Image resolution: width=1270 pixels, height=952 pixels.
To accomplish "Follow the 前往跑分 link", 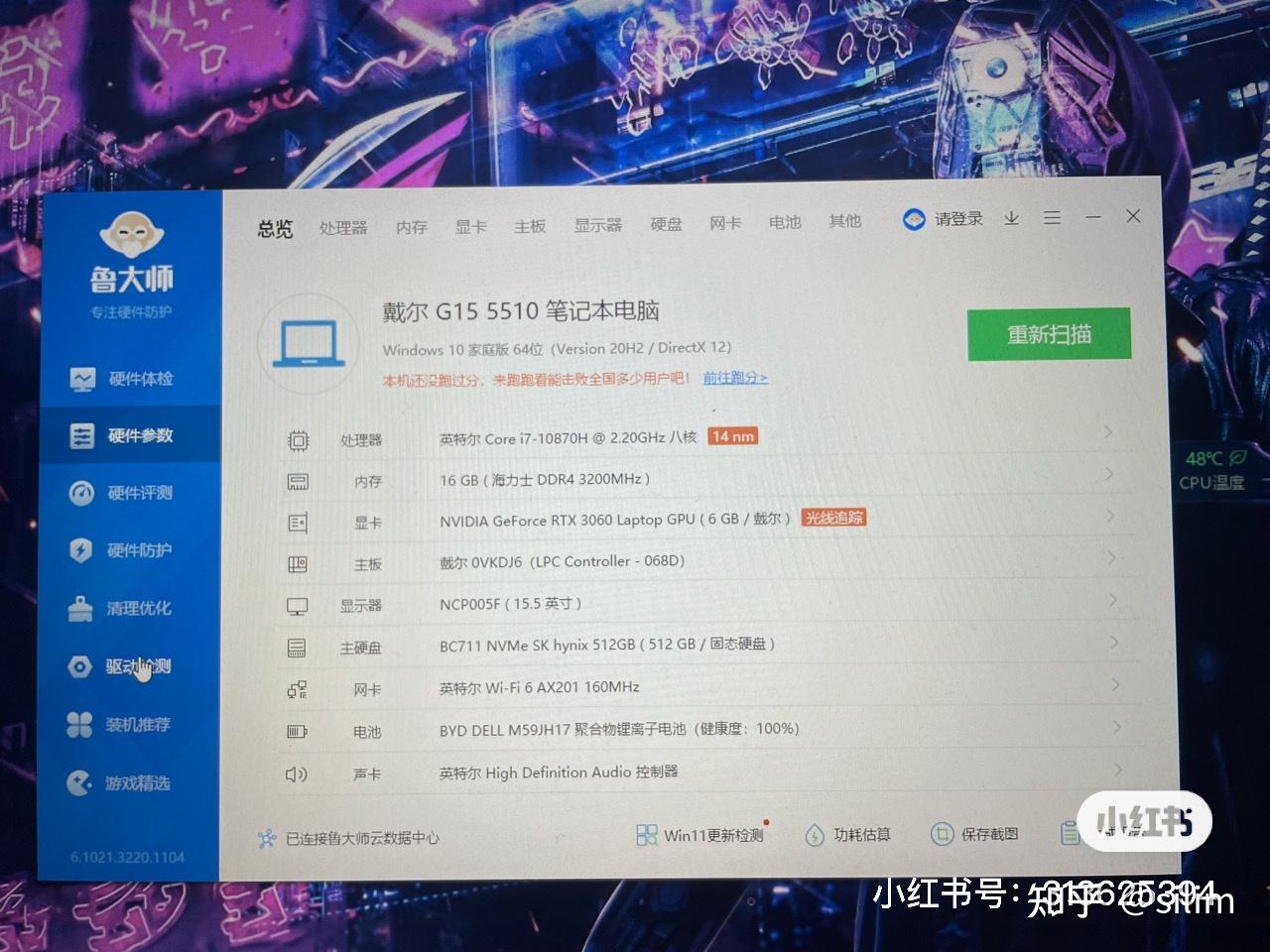I will point(734,378).
